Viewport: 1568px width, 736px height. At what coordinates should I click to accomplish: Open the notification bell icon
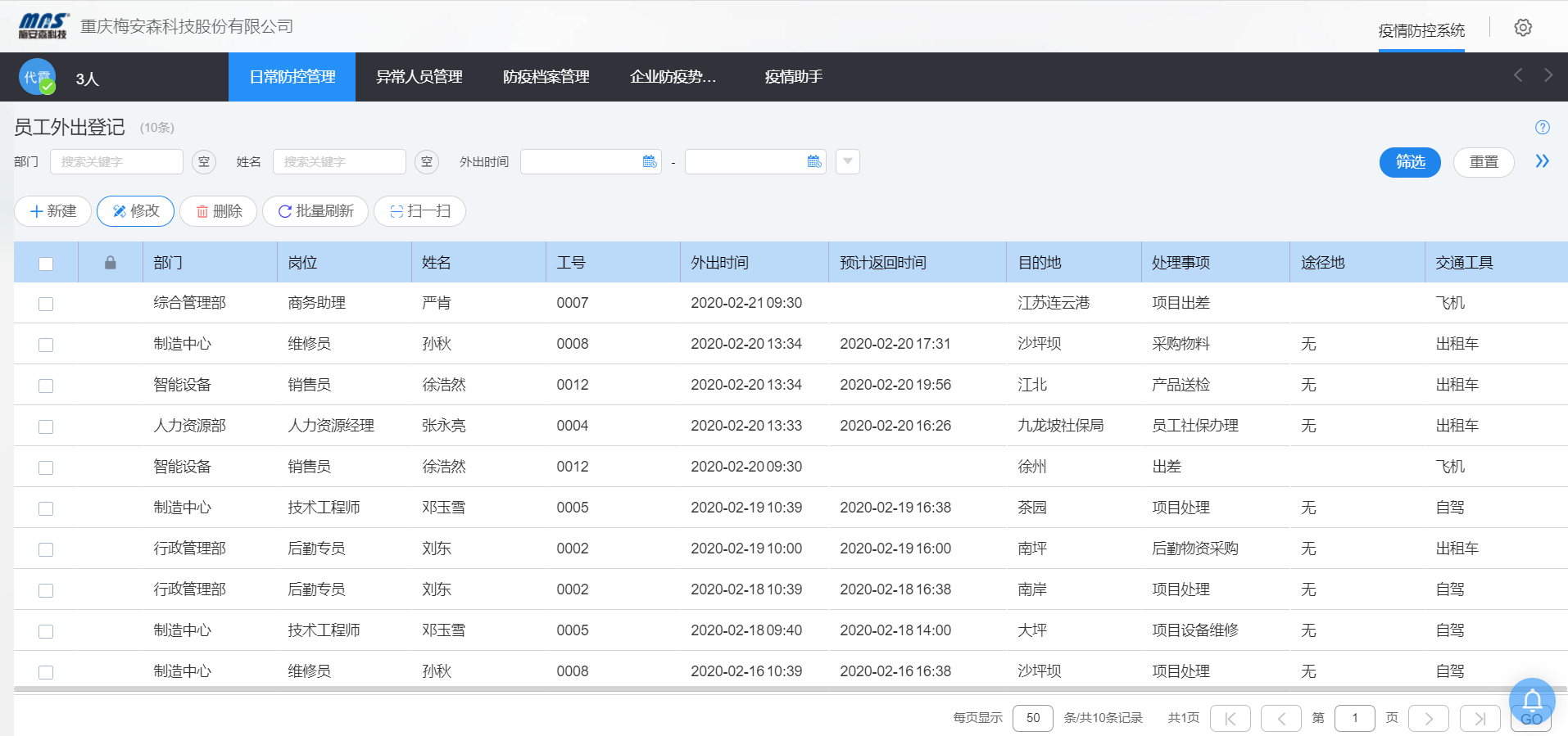pos(1531,701)
